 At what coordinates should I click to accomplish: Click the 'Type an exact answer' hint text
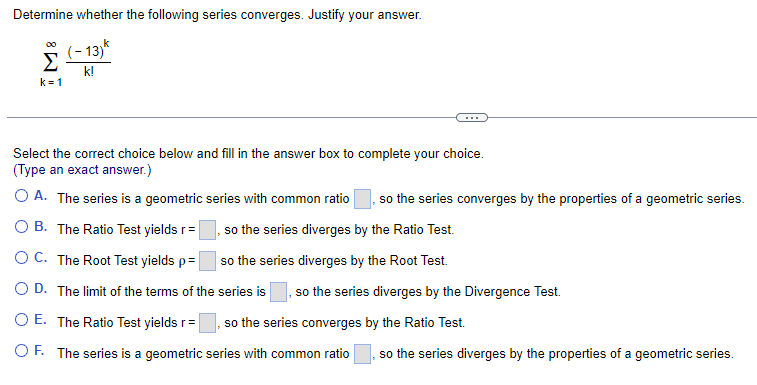[x=82, y=170]
